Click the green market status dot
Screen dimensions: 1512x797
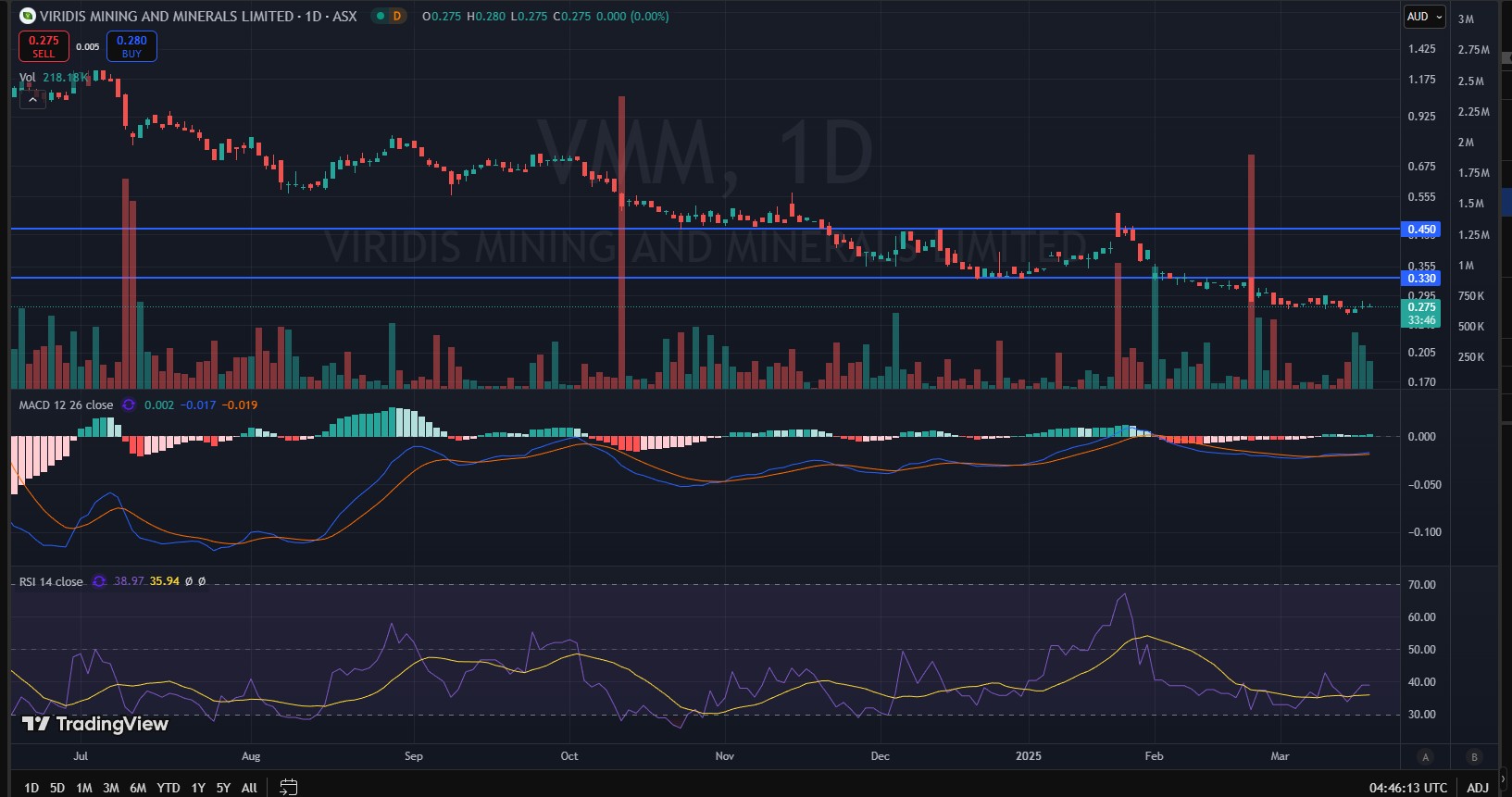coord(381,16)
